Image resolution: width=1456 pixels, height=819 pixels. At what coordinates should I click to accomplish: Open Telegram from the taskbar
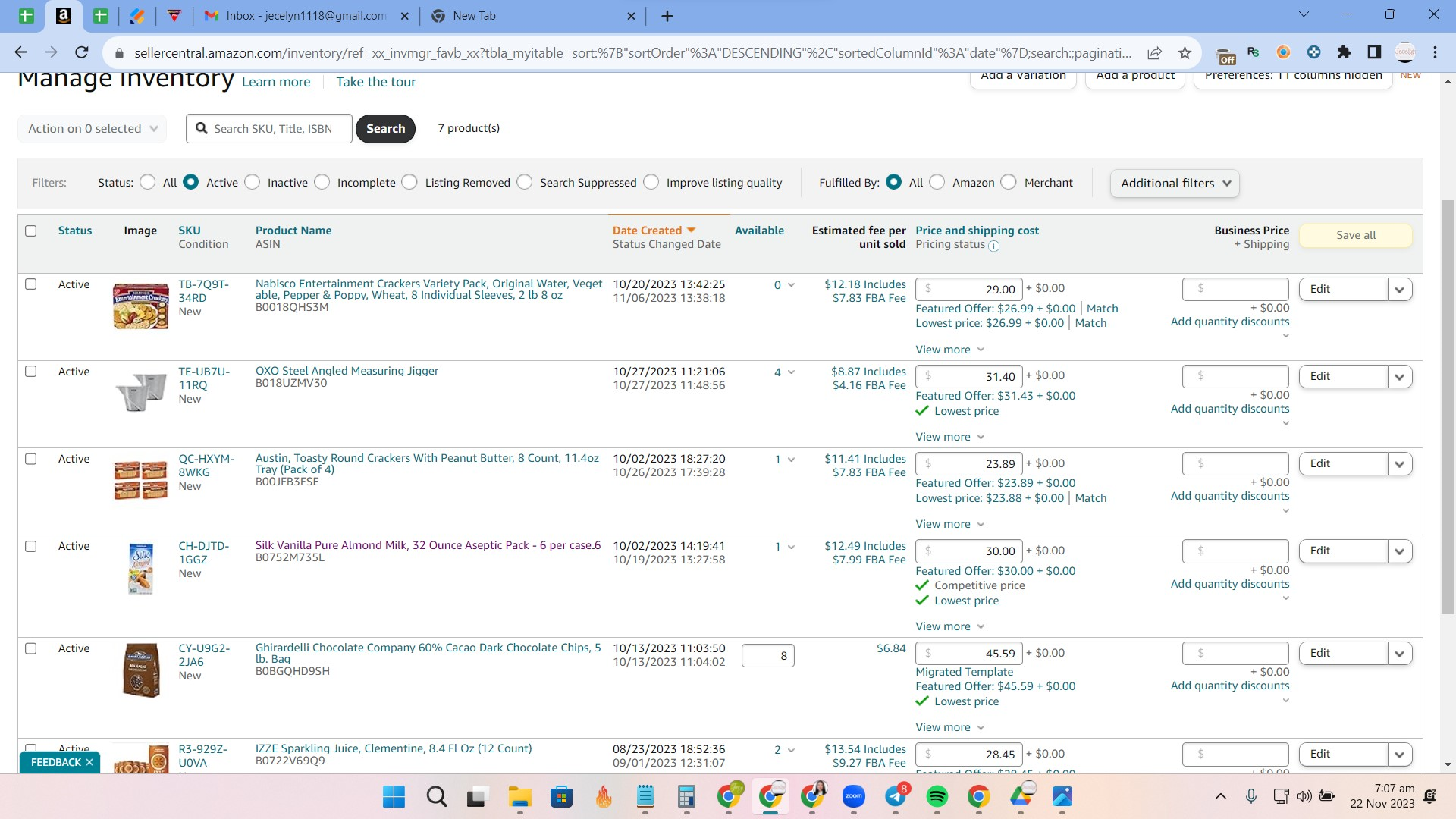pyautogui.click(x=896, y=796)
